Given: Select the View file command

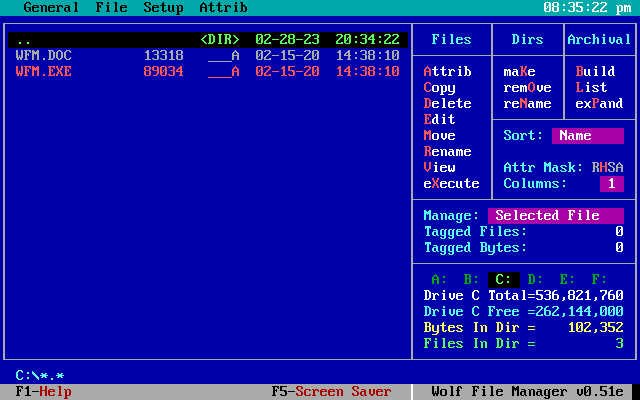Looking at the screenshot, I should pyautogui.click(x=440, y=168).
